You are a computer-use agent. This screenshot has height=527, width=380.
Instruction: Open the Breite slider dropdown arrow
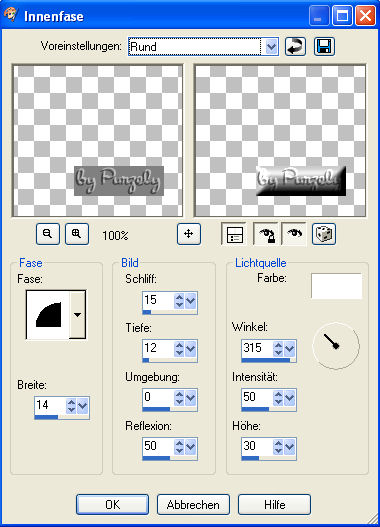click(82, 406)
